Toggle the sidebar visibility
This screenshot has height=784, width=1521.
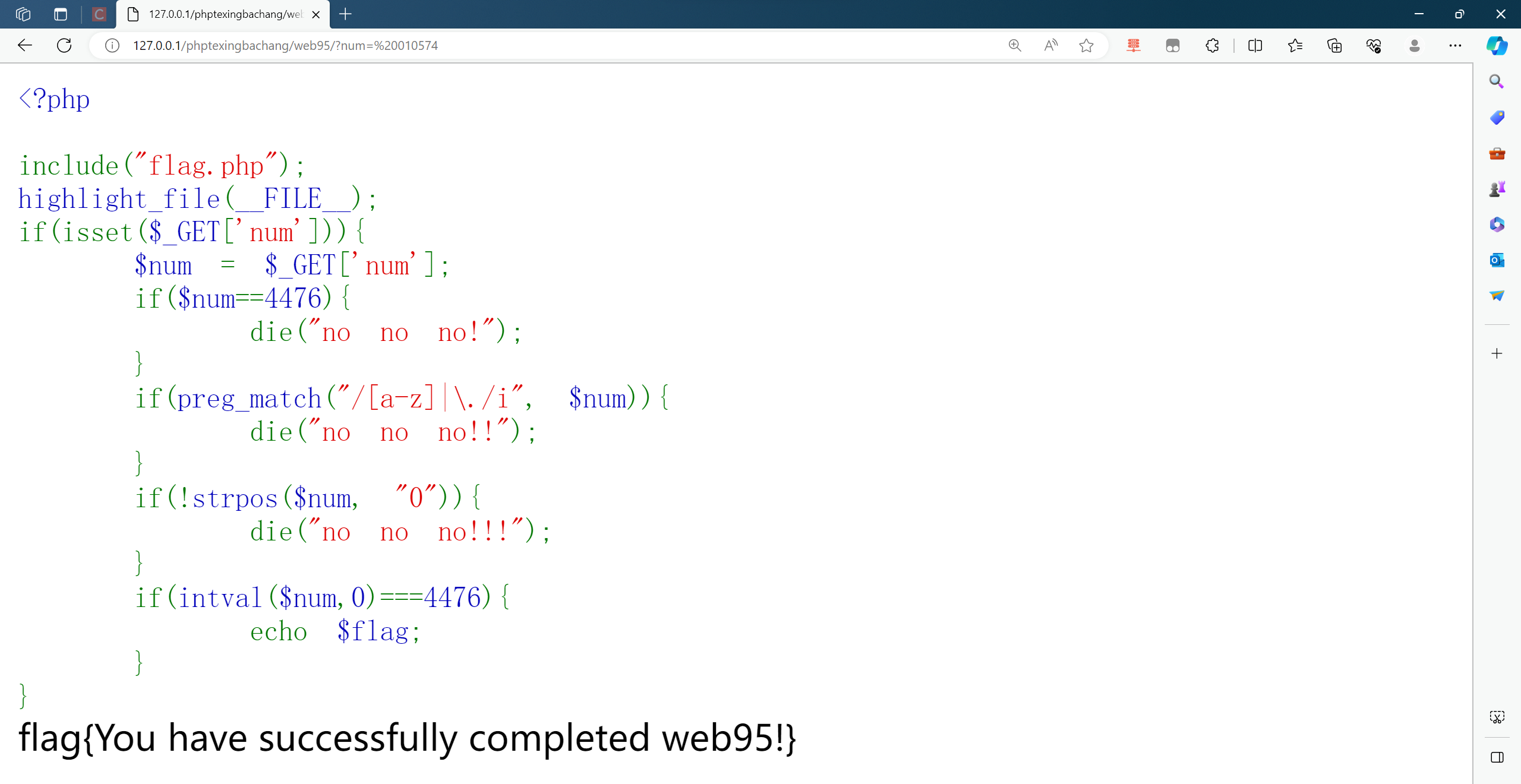1497,757
